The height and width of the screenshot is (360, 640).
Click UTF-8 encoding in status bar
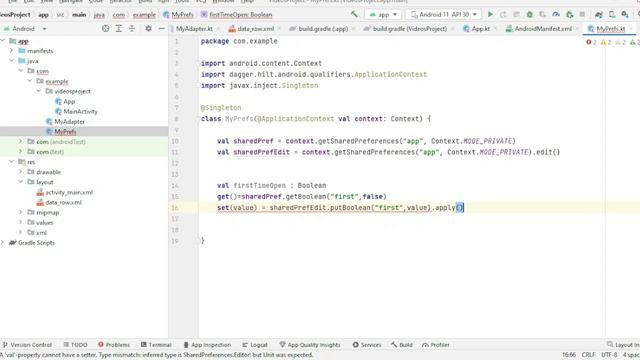(x=609, y=355)
